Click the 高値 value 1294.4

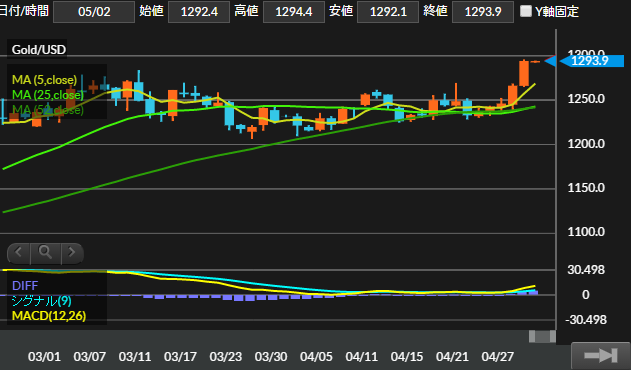click(294, 12)
